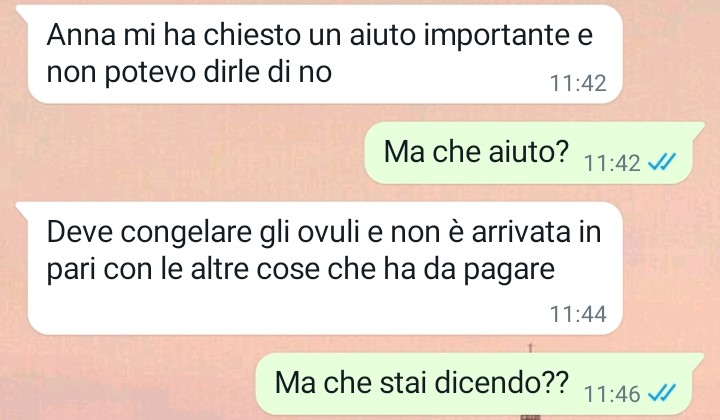Click the tail corner of first received bubble
720x420 pixels.
coord(22,10)
